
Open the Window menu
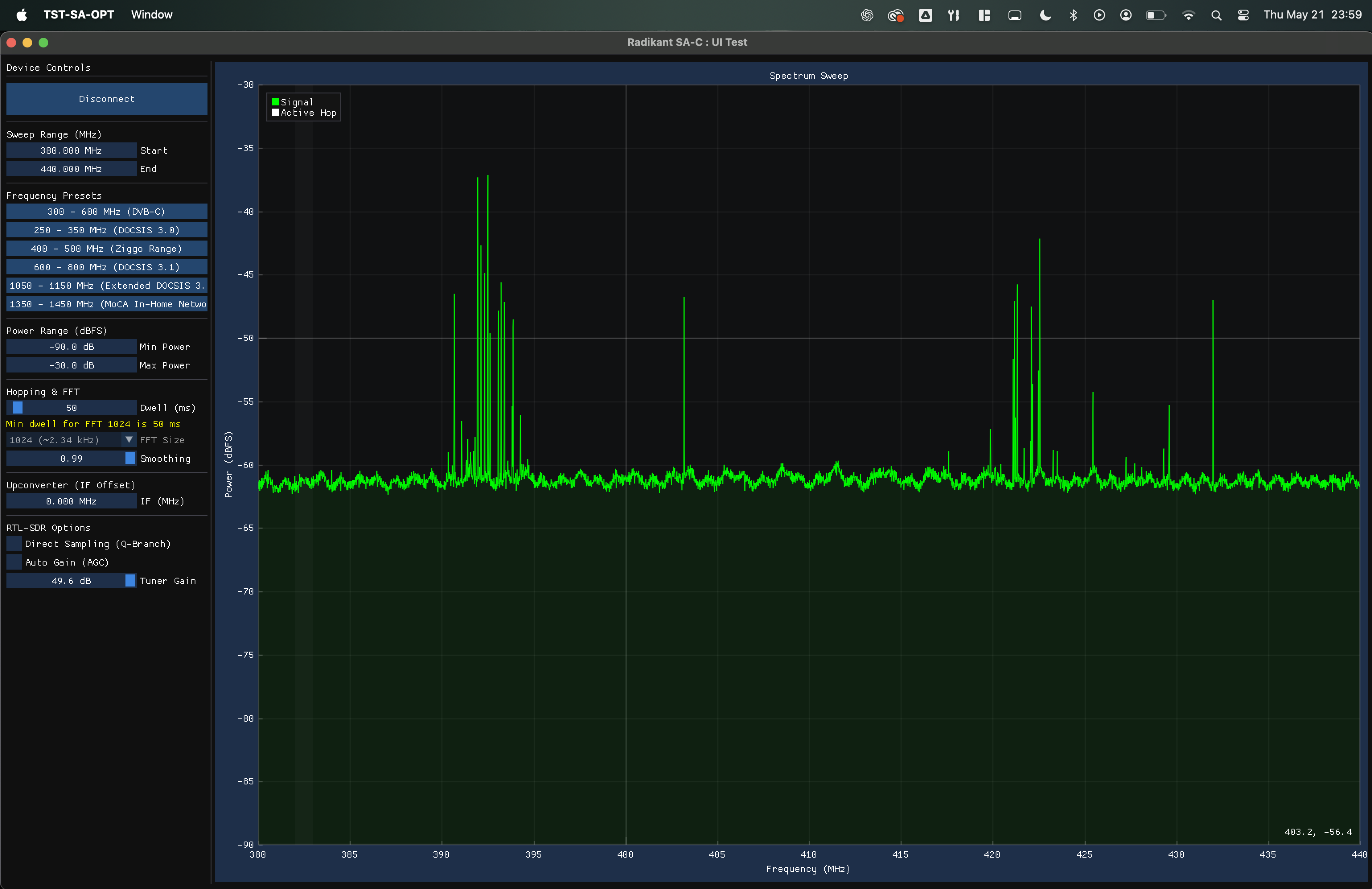point(152,14)
